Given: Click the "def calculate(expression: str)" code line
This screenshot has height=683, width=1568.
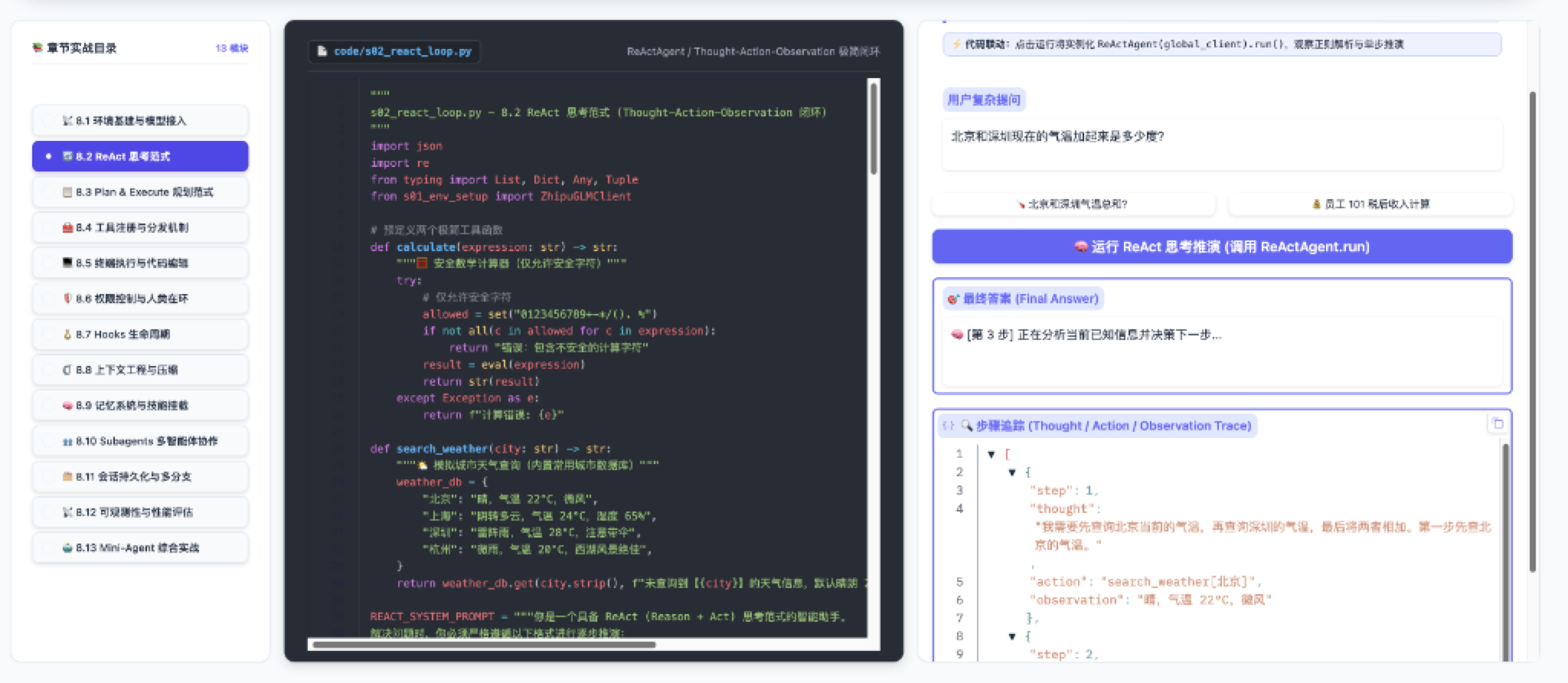Looking at the screenshot, I should coord(494,247).
